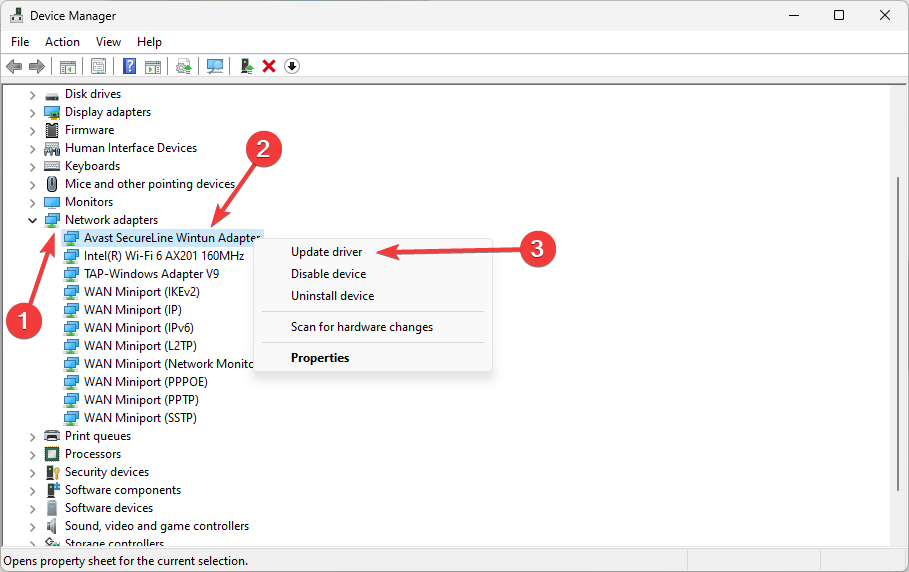
Task: Click the Firmware chip icon
Action: [x=52, y=130]
